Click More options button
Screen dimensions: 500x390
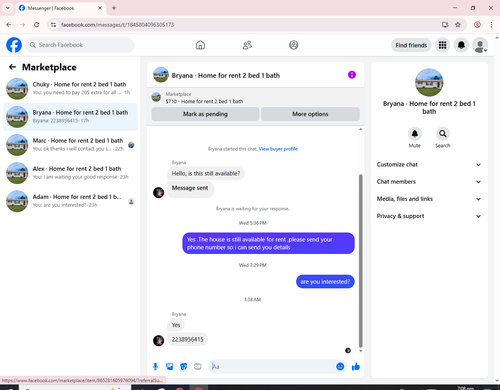[310, 114]
